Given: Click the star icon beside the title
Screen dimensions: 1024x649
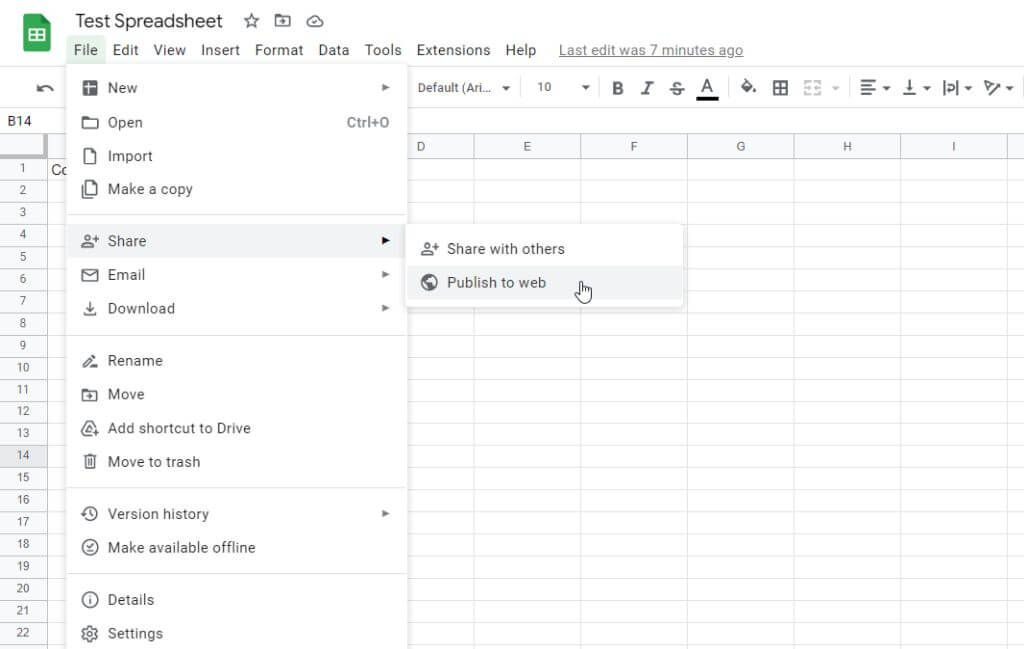Looking at the screenshot, I should [x=251, y=21].
